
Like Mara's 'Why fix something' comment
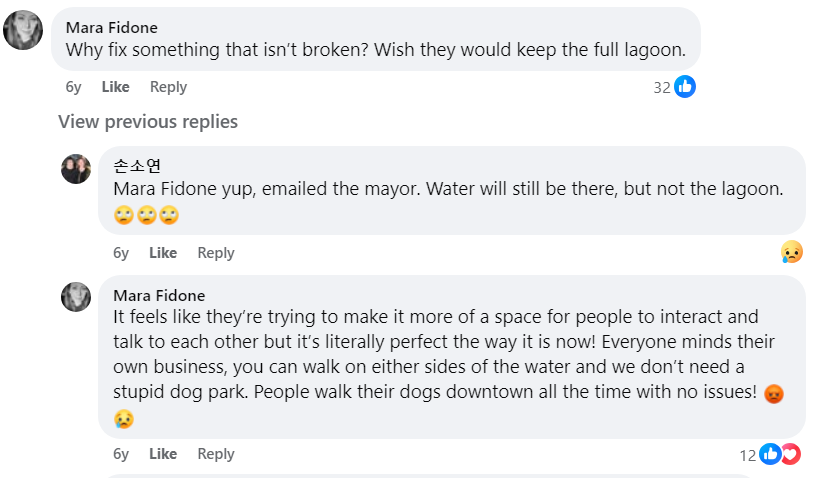(116, 87)
